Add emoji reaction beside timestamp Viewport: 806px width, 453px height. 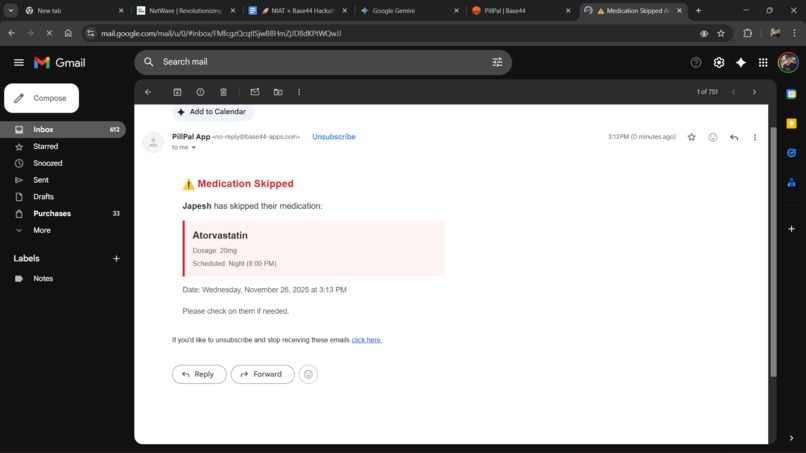point(712,137)
